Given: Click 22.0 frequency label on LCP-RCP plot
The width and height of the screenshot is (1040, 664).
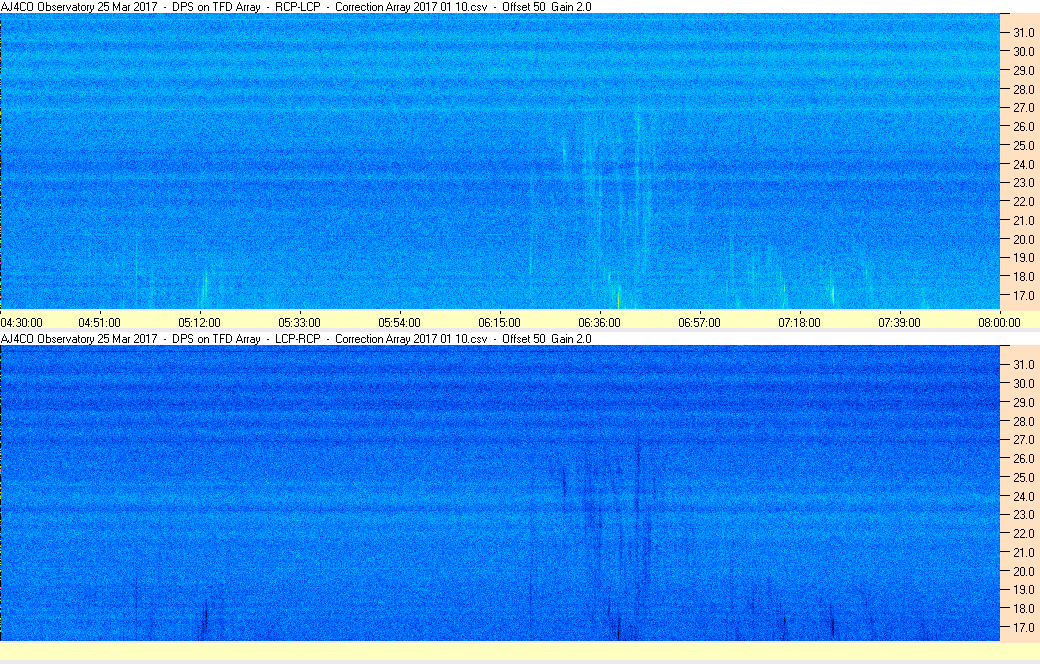Looking at the screenshot, I should pos(1023,533).
